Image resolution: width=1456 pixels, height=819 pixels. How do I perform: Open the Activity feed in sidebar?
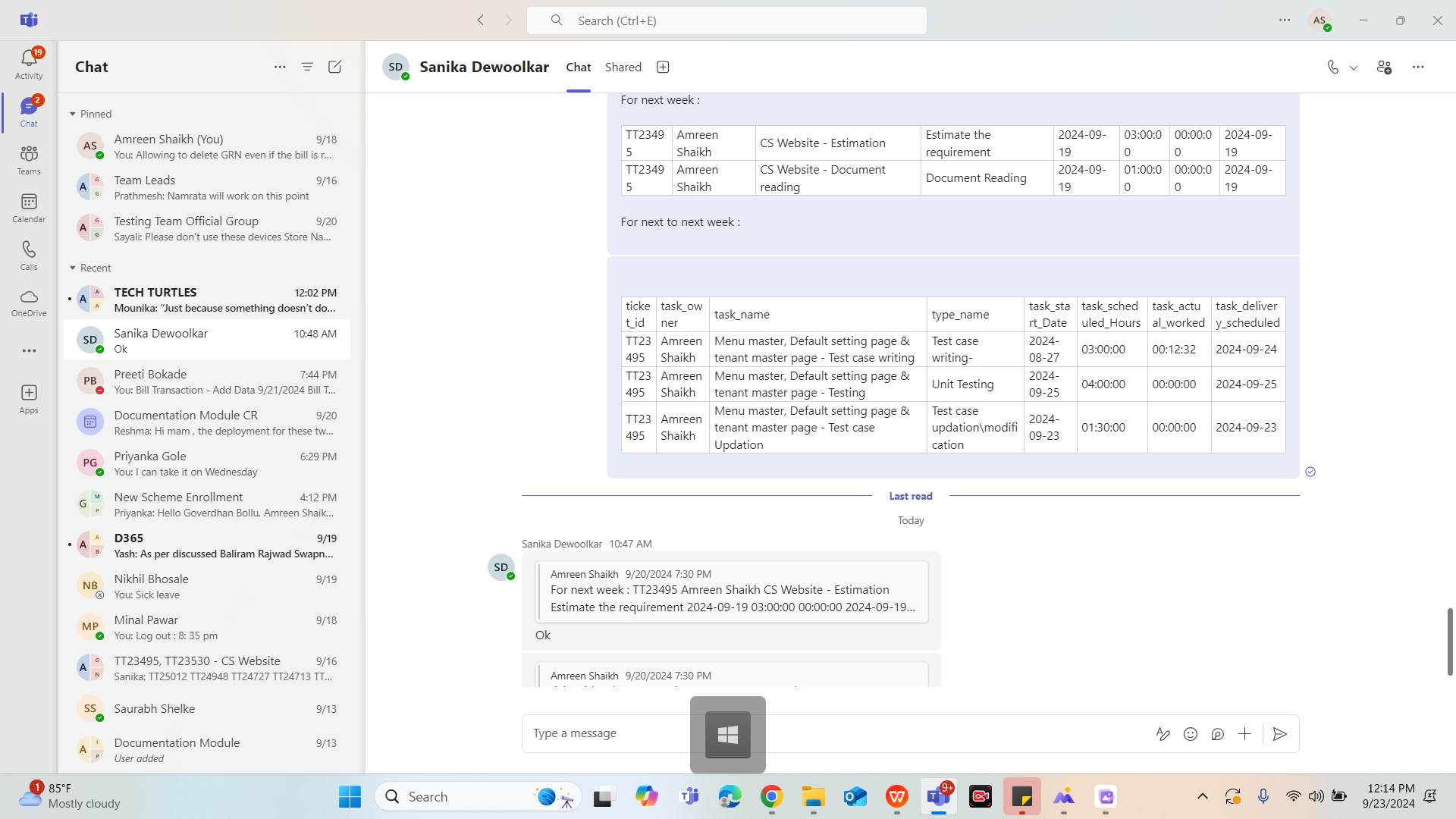tap(29, 64)
